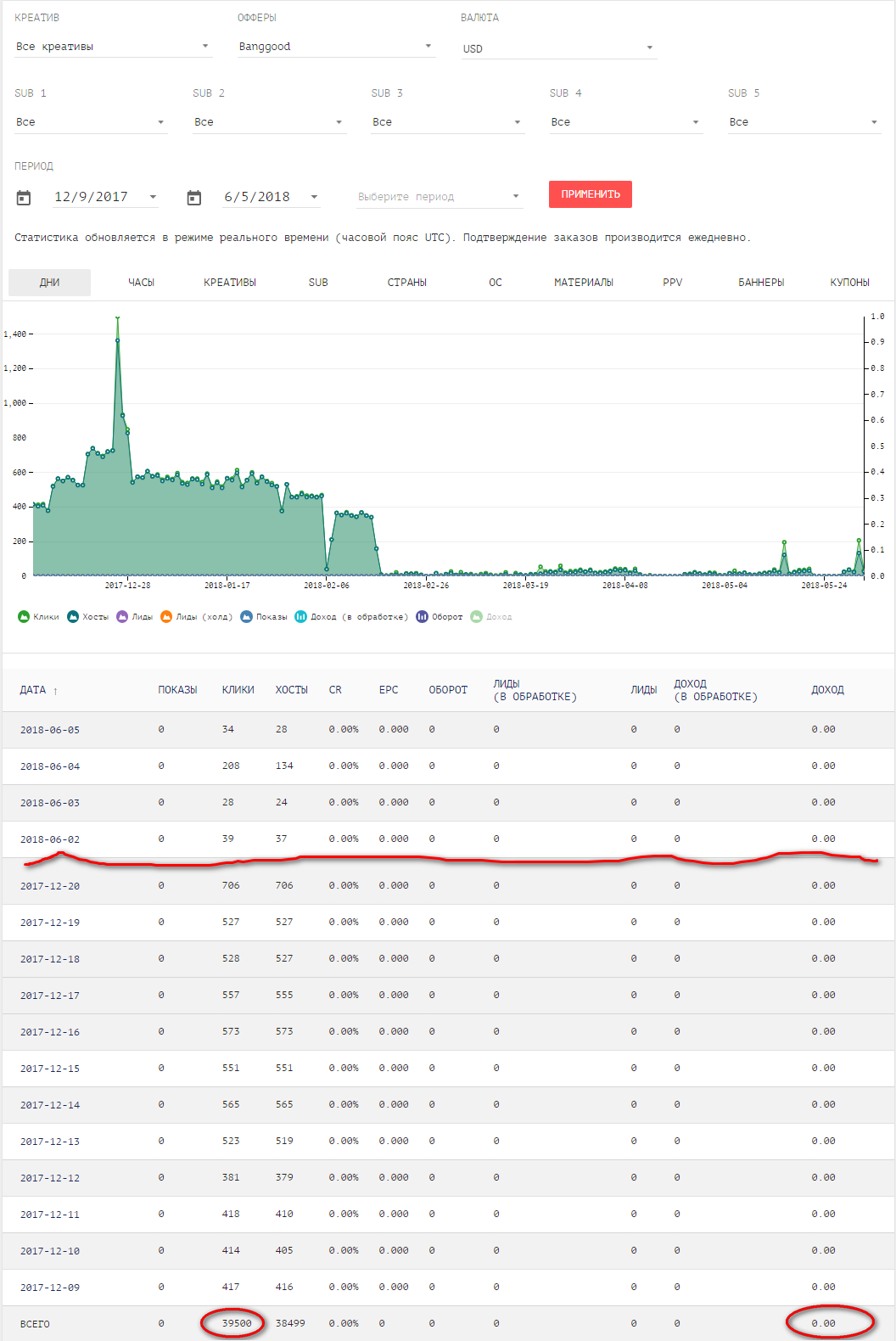Viewport: 896px width, 1341px height.
Task: Open the Офферы dropdown showing Banggood
Action: click(x=335, y=47)
